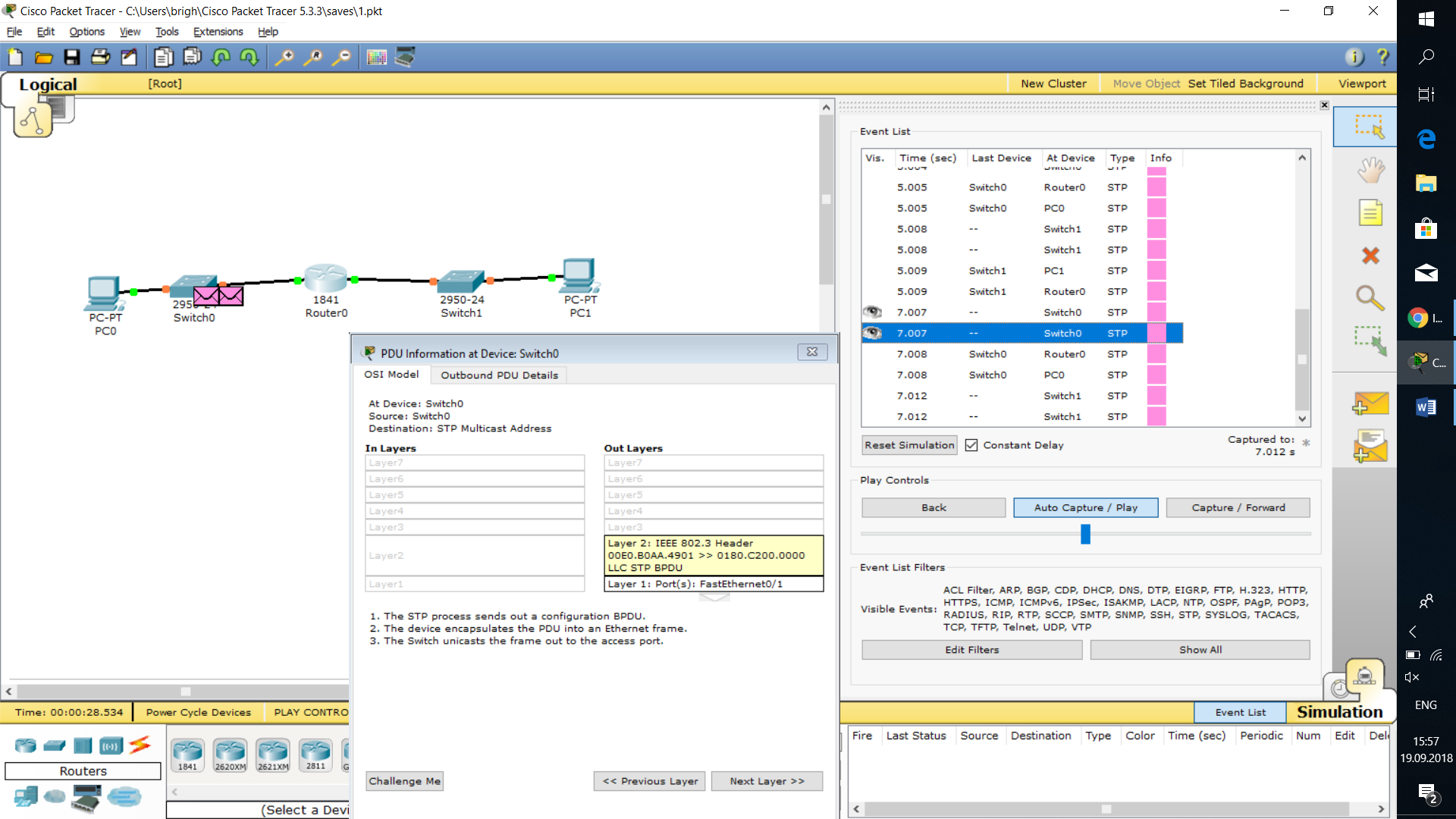
Task: Print the topology using printer icon
Action: click(100, 58)
